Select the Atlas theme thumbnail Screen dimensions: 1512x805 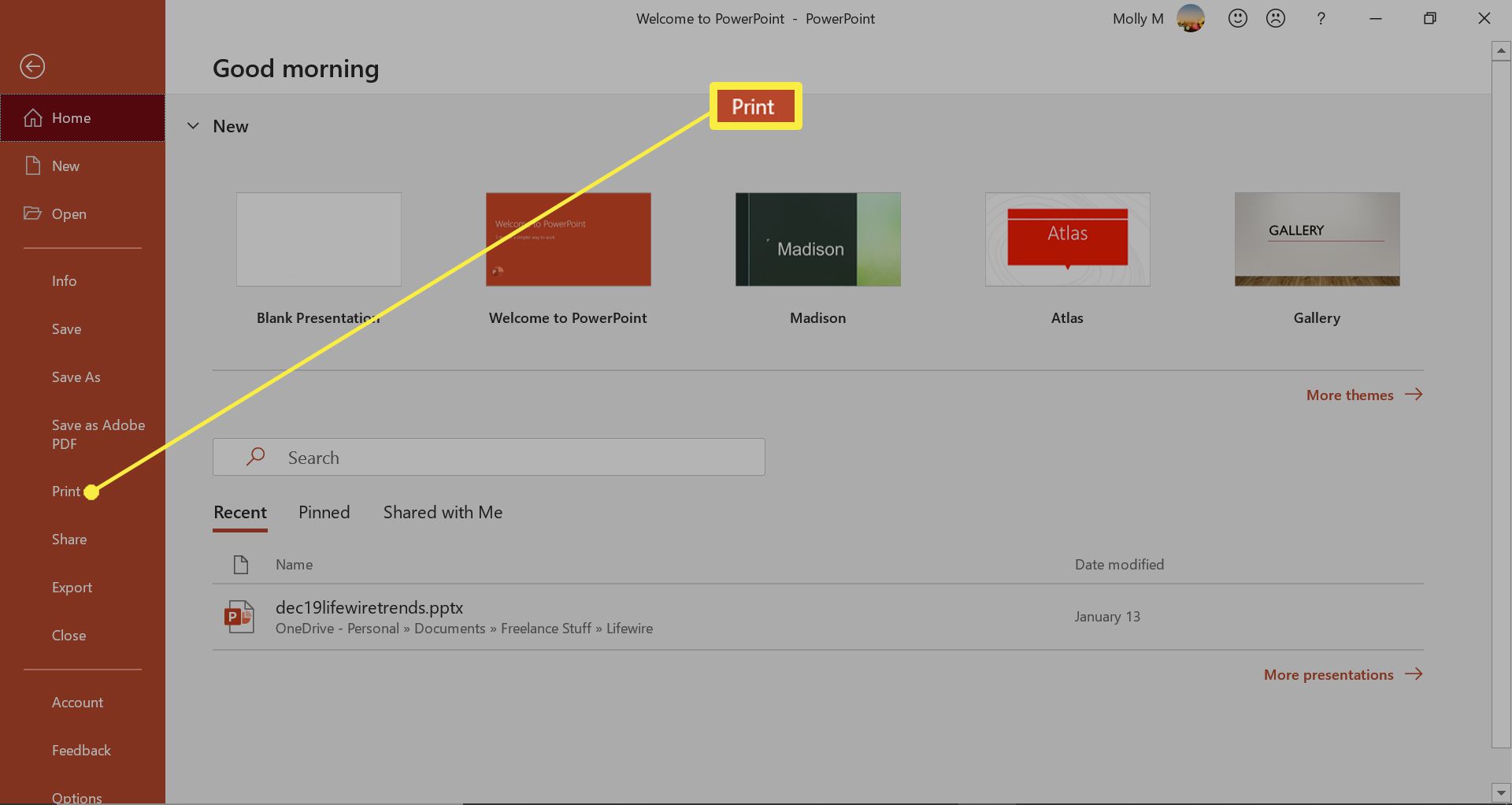(x=1067, y=239)
